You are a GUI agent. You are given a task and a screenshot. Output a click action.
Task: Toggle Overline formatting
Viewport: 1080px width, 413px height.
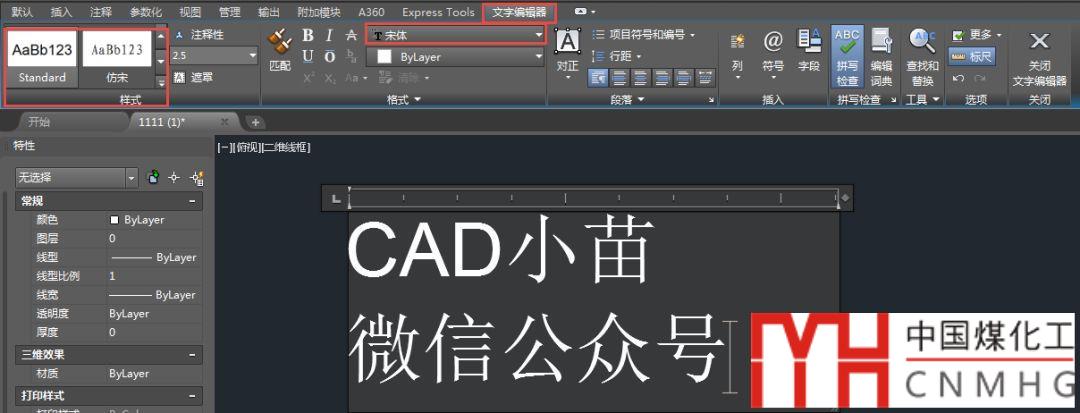point(329,56)
